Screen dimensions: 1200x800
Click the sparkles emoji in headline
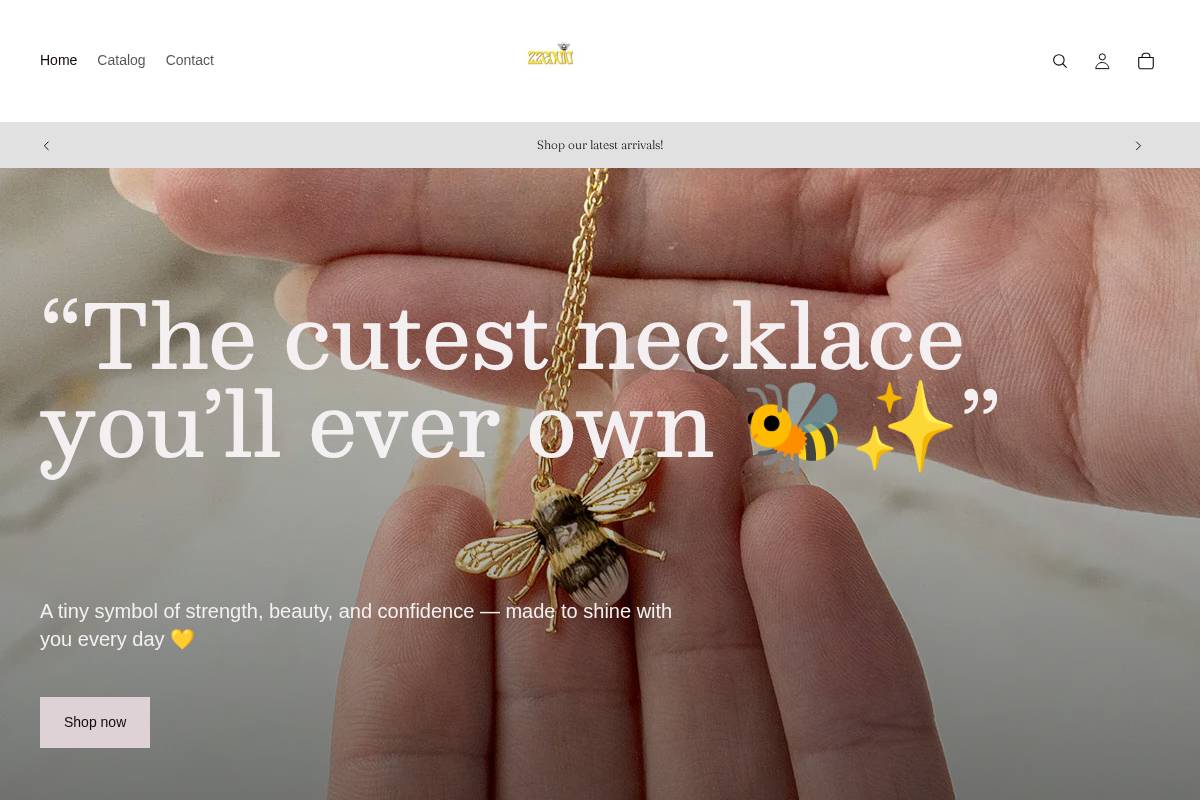[904, 427]
